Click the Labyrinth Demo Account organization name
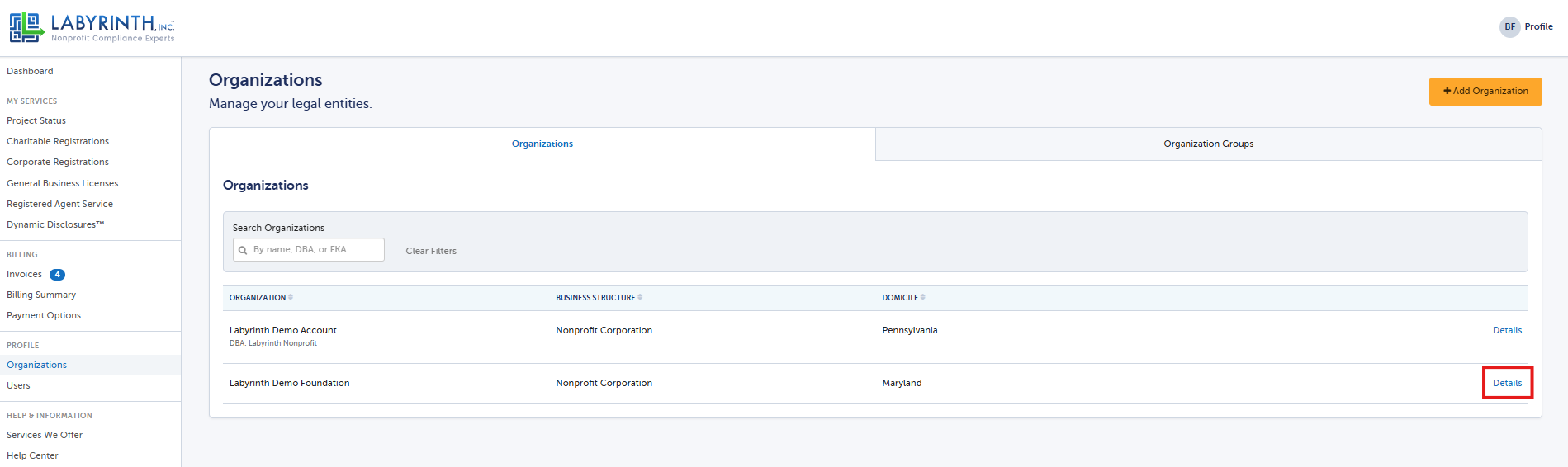1568x467 pixels. click(x=283, y=330)
